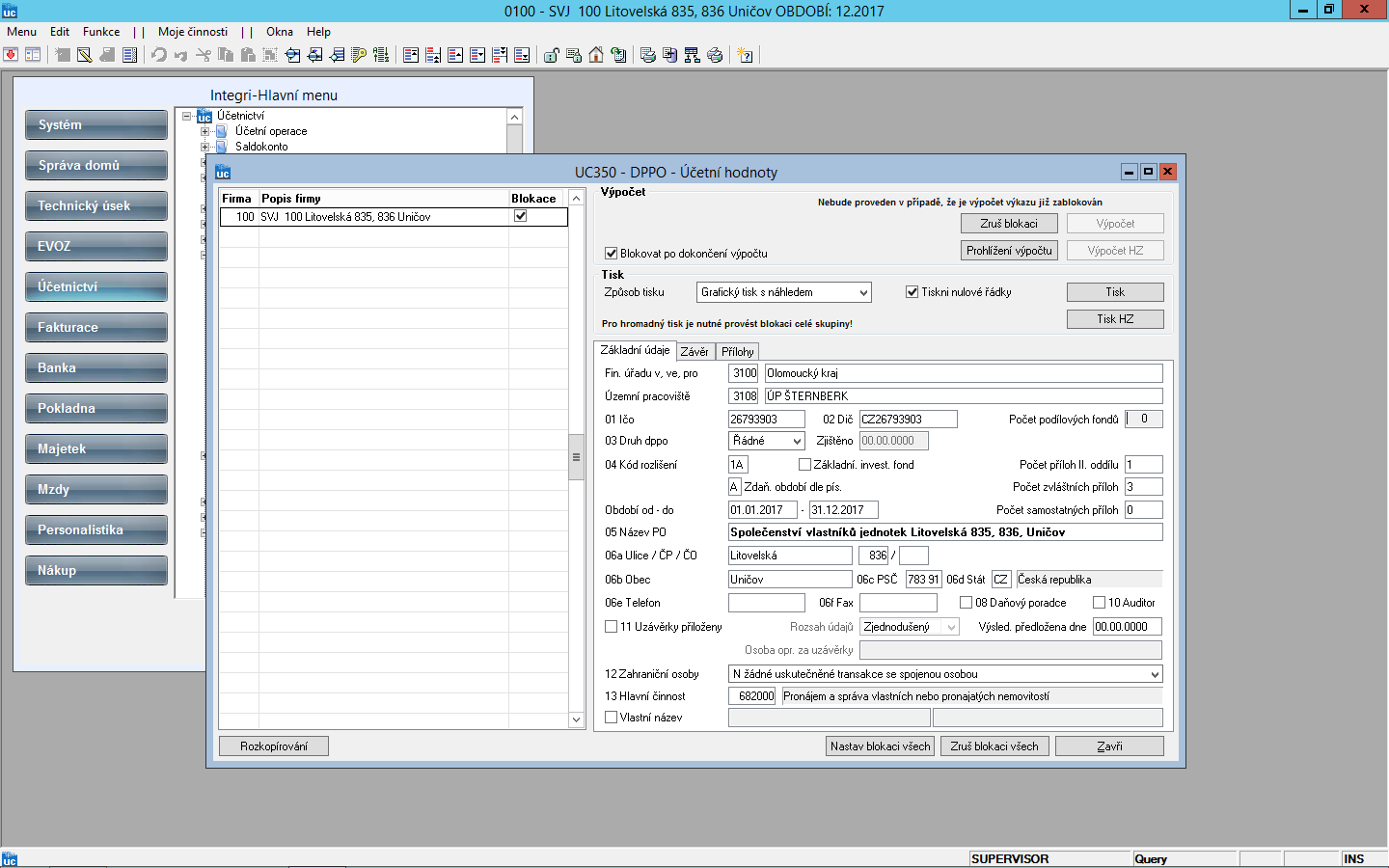The height and width of the screenshot is (868, 1389).
Task: Click the Zruš blokaci button
Action: point(1009,224)
